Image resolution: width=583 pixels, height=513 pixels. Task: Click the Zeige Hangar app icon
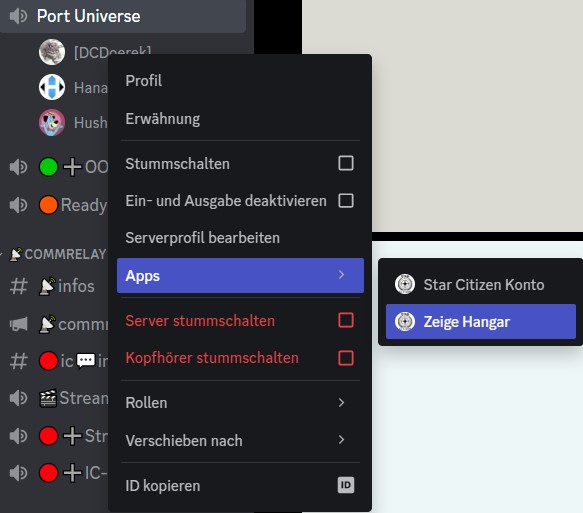click(405, 321)
